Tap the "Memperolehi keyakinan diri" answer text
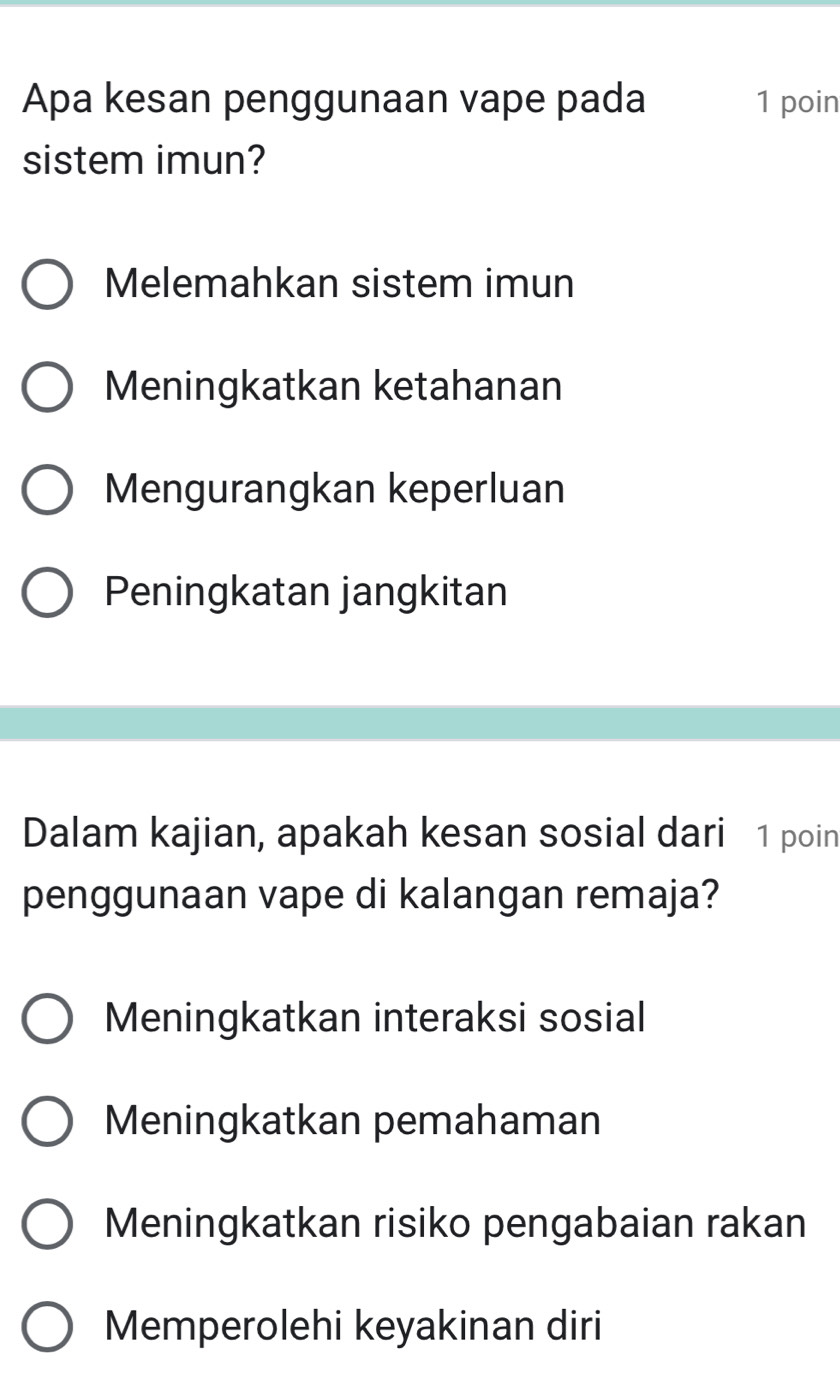The image size is (840, 1373). click(x=353, y=1326)
